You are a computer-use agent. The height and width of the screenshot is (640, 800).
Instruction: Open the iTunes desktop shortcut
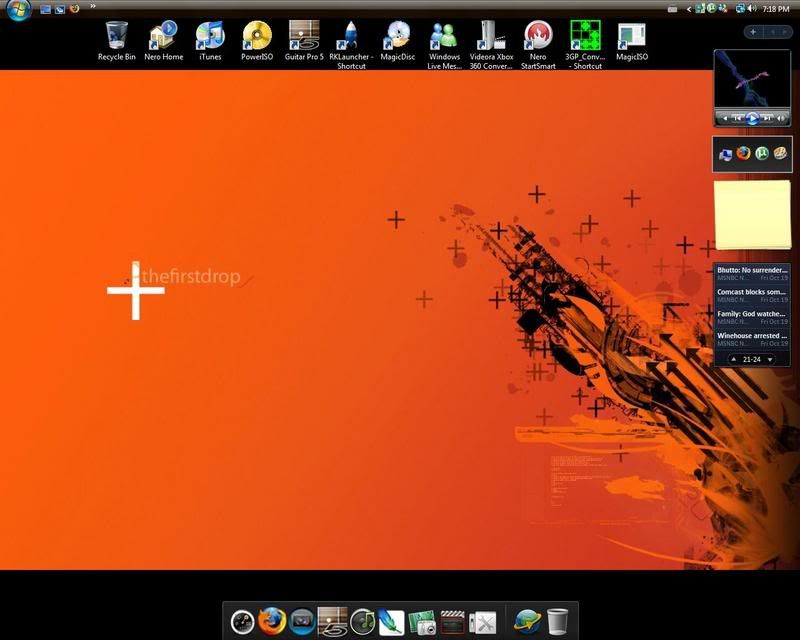pos(210,42)
